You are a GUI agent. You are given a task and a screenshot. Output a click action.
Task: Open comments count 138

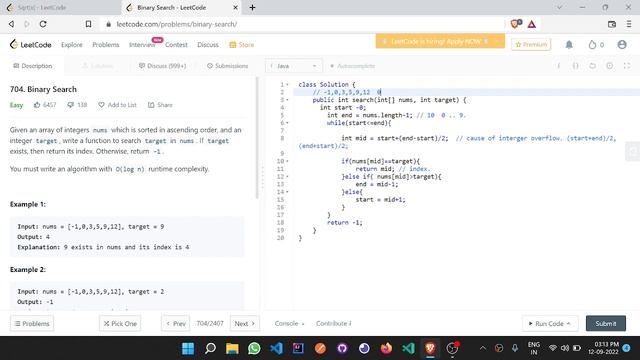click(x=77, y=105)
